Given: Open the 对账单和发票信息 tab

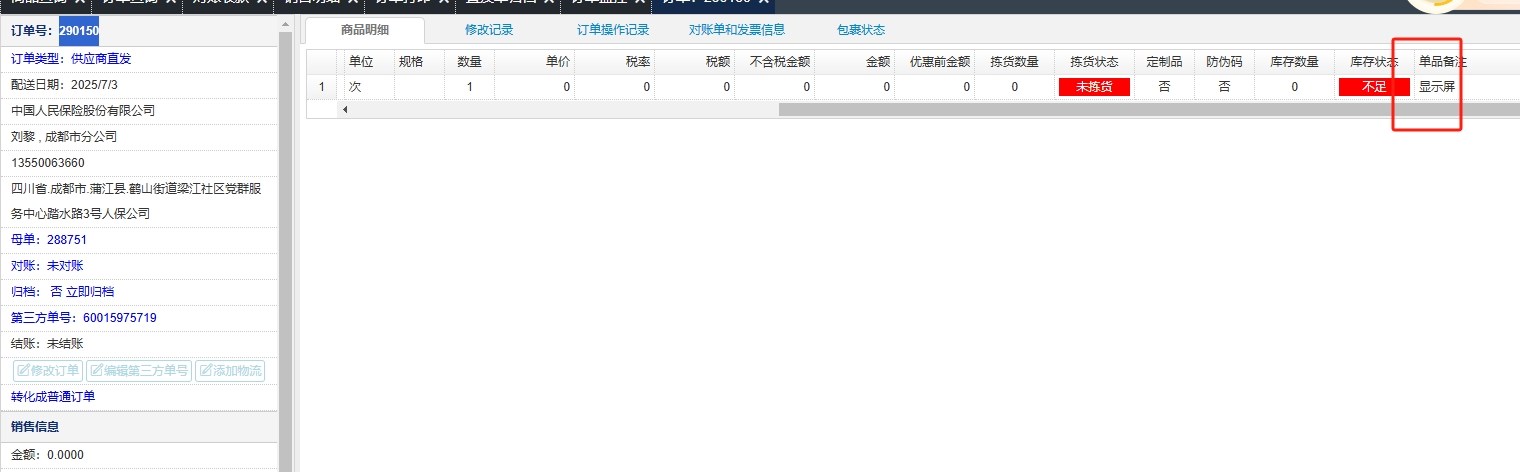Looking at the screenshot, I should coord(737,30).
